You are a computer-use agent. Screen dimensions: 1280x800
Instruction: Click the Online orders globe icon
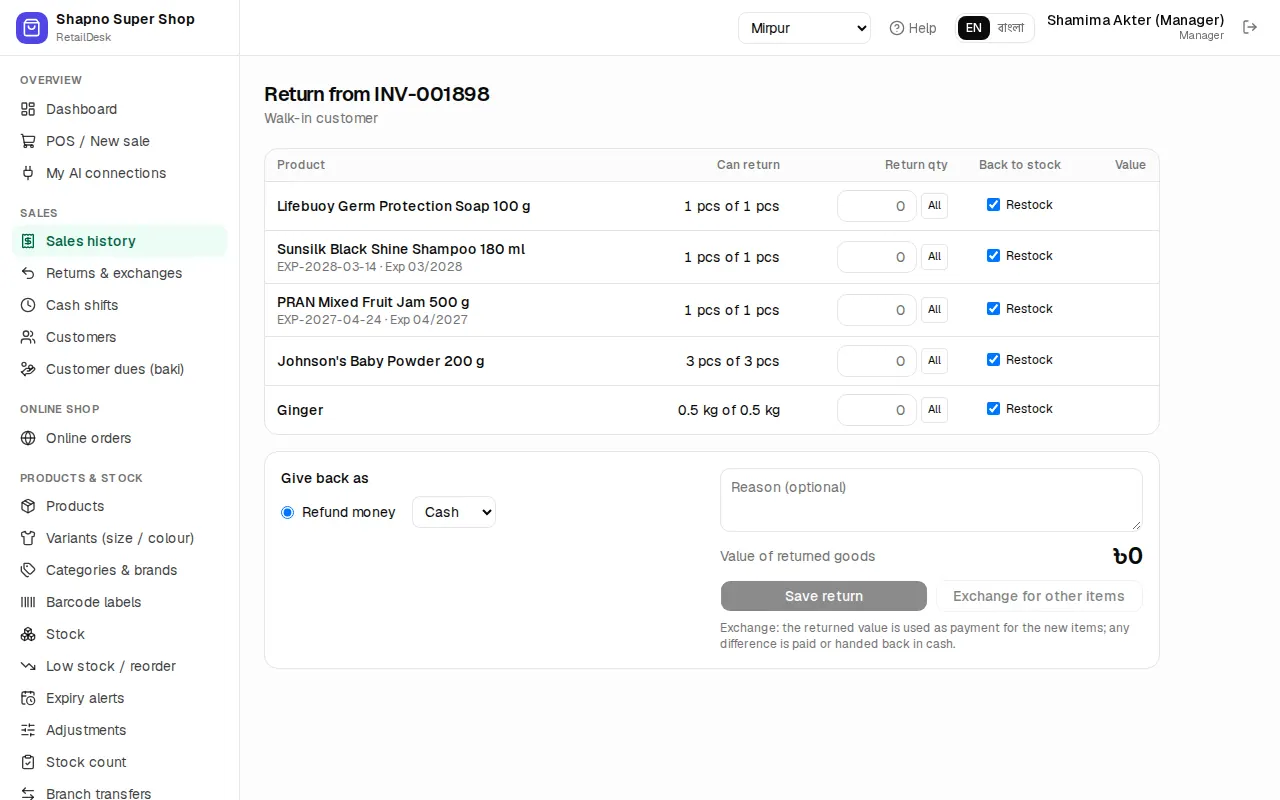pos(28,438)
